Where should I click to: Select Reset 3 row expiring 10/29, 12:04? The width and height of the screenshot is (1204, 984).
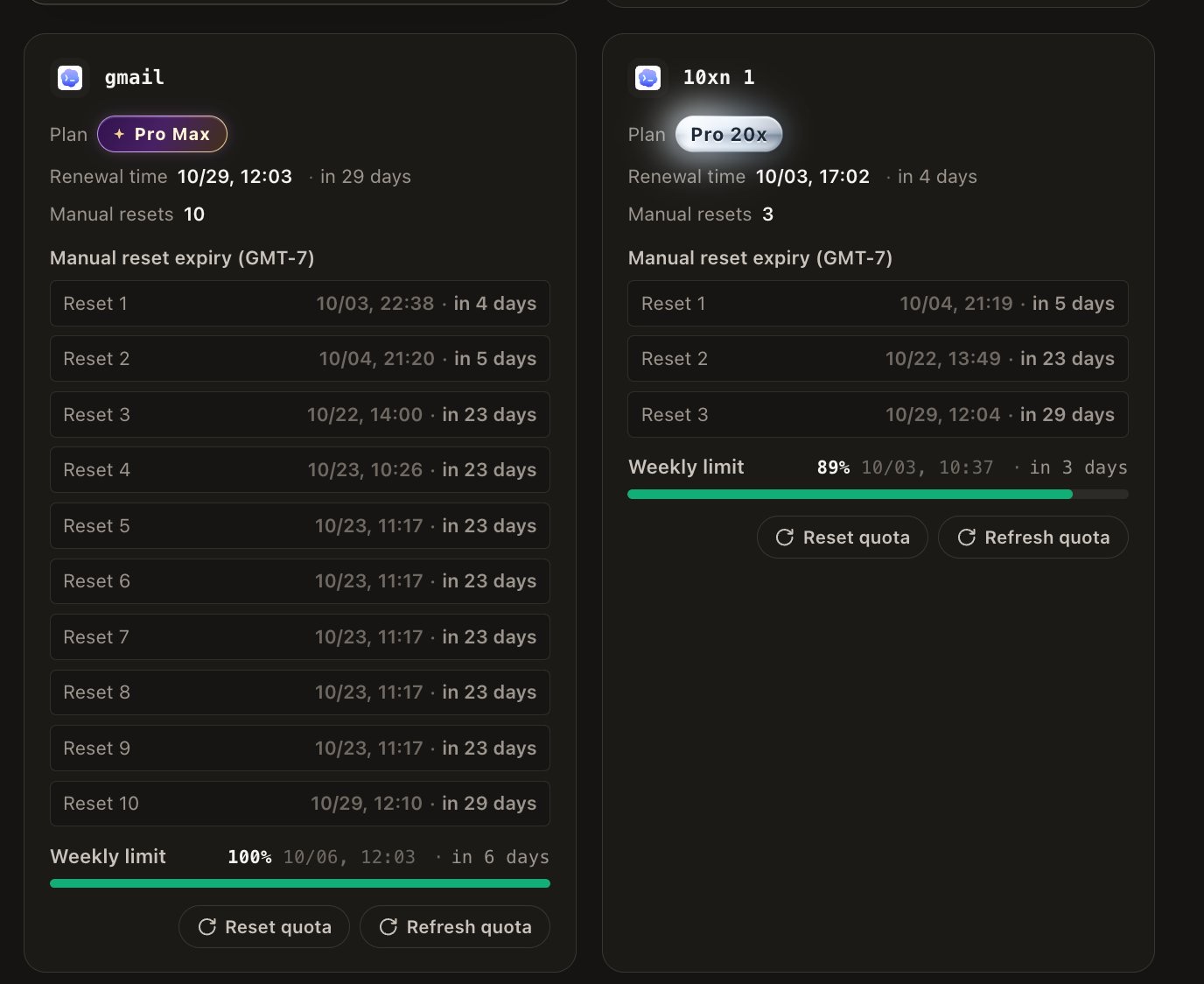[878, 414]
